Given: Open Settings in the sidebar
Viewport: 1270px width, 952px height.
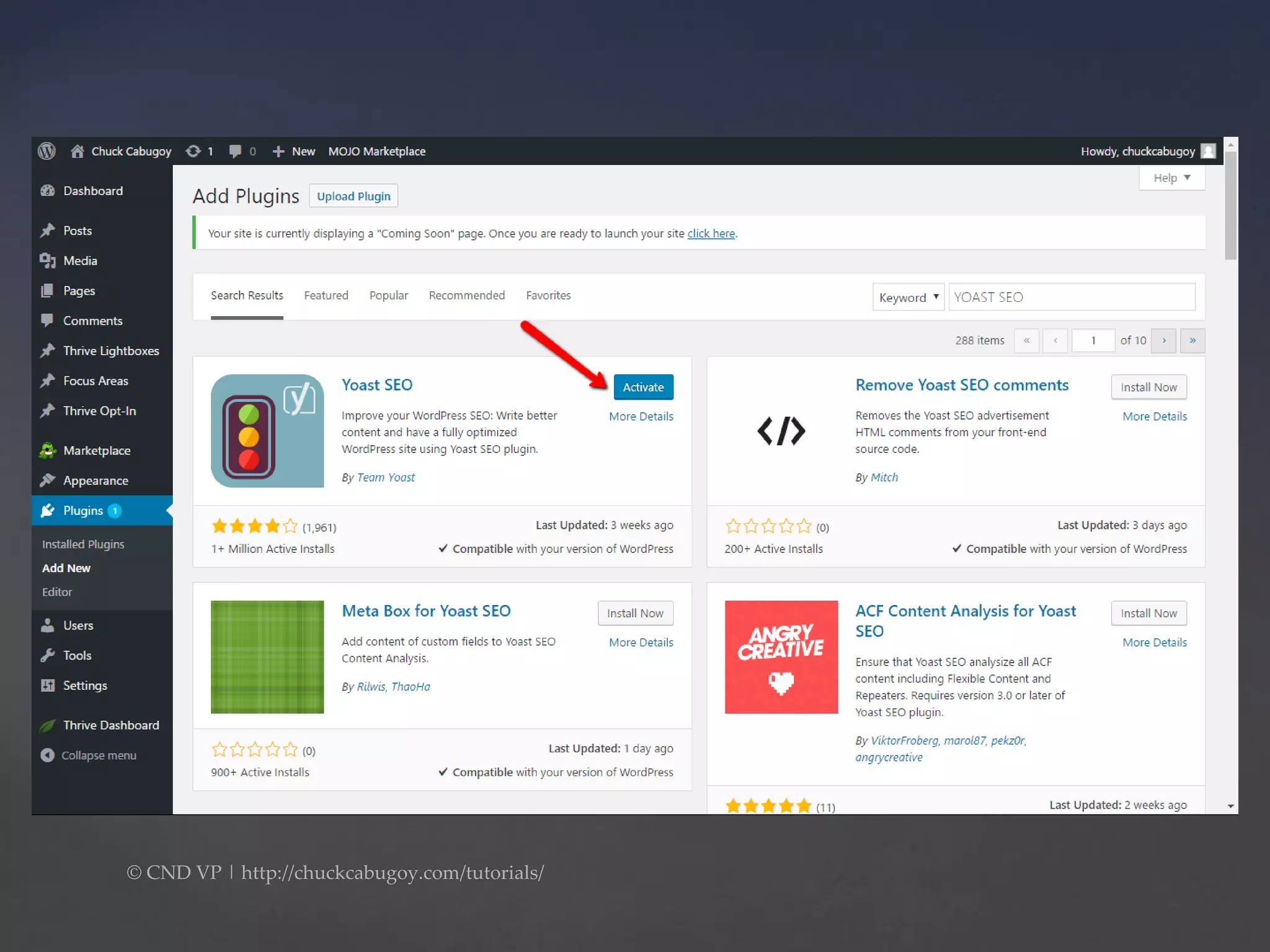Looking at the screenshot, I should click(x=102, y=685).
